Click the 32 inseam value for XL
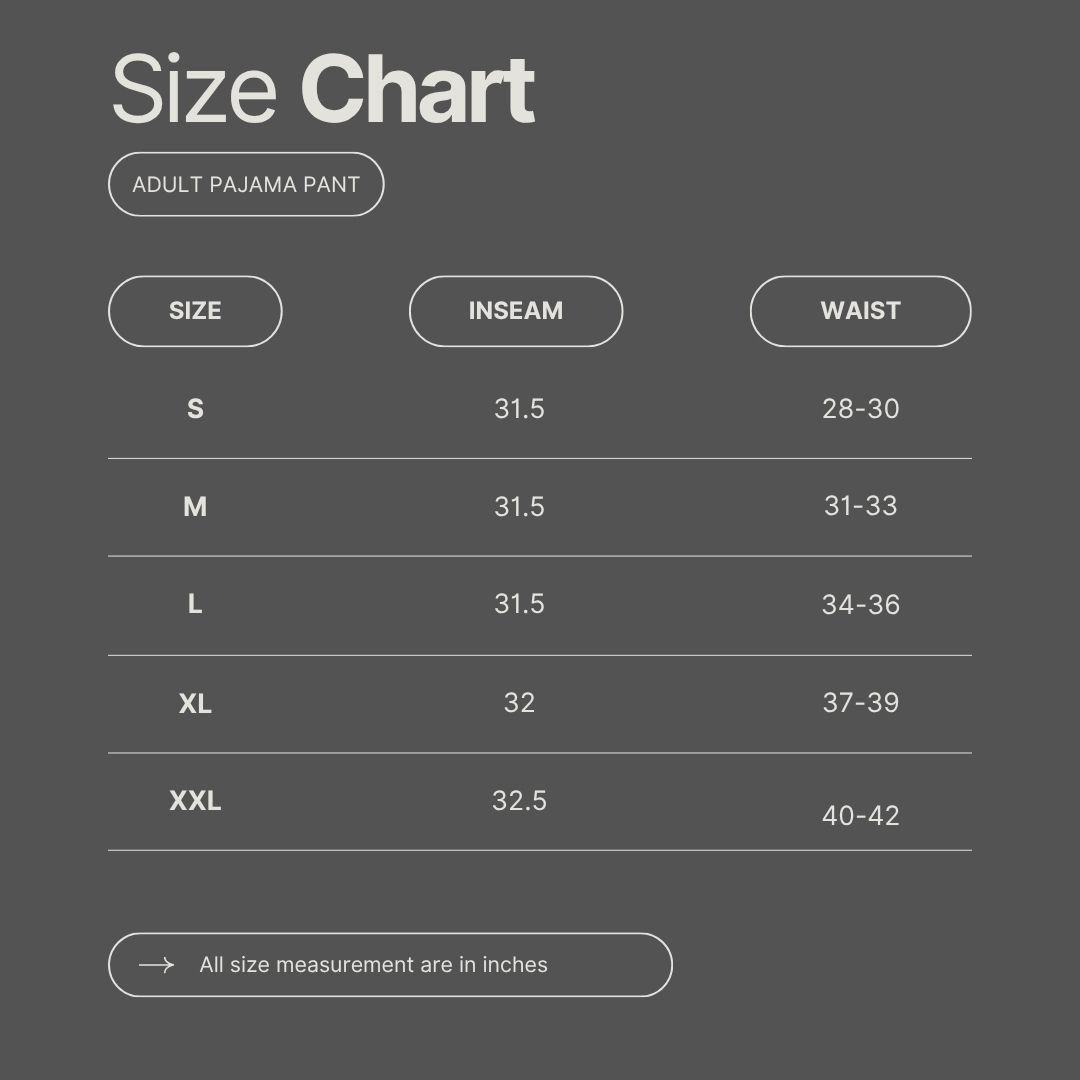This screenshot has width=1080, height=1080. [519, 703]
